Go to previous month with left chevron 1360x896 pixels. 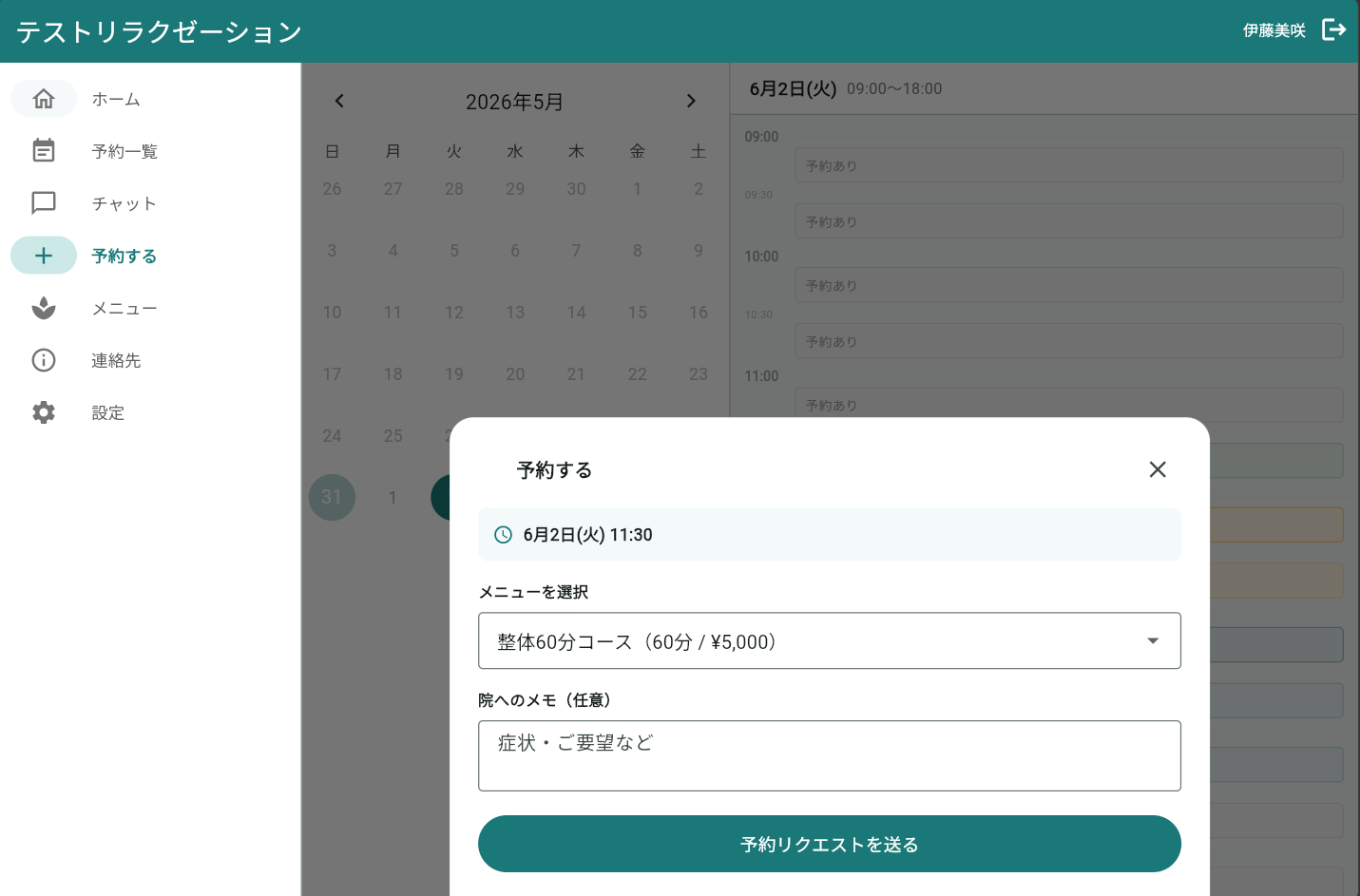pyautogui.click(x=339, y=101)
